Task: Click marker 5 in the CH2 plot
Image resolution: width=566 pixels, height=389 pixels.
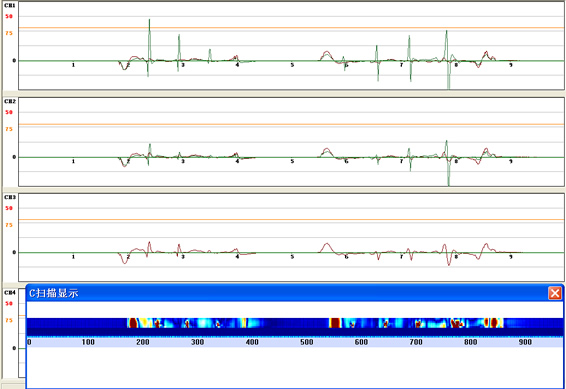Action: (x=292, y=161)
